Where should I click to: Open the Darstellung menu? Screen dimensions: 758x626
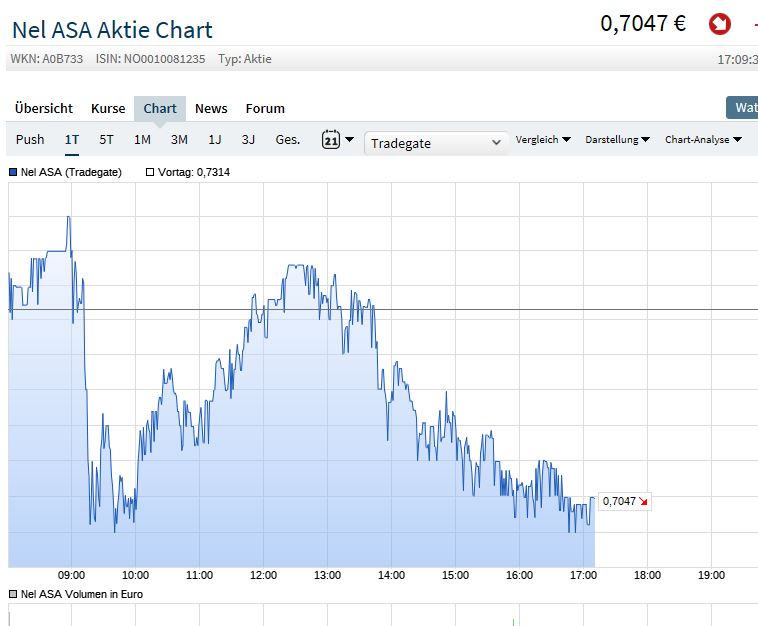(x=617, y=140)
